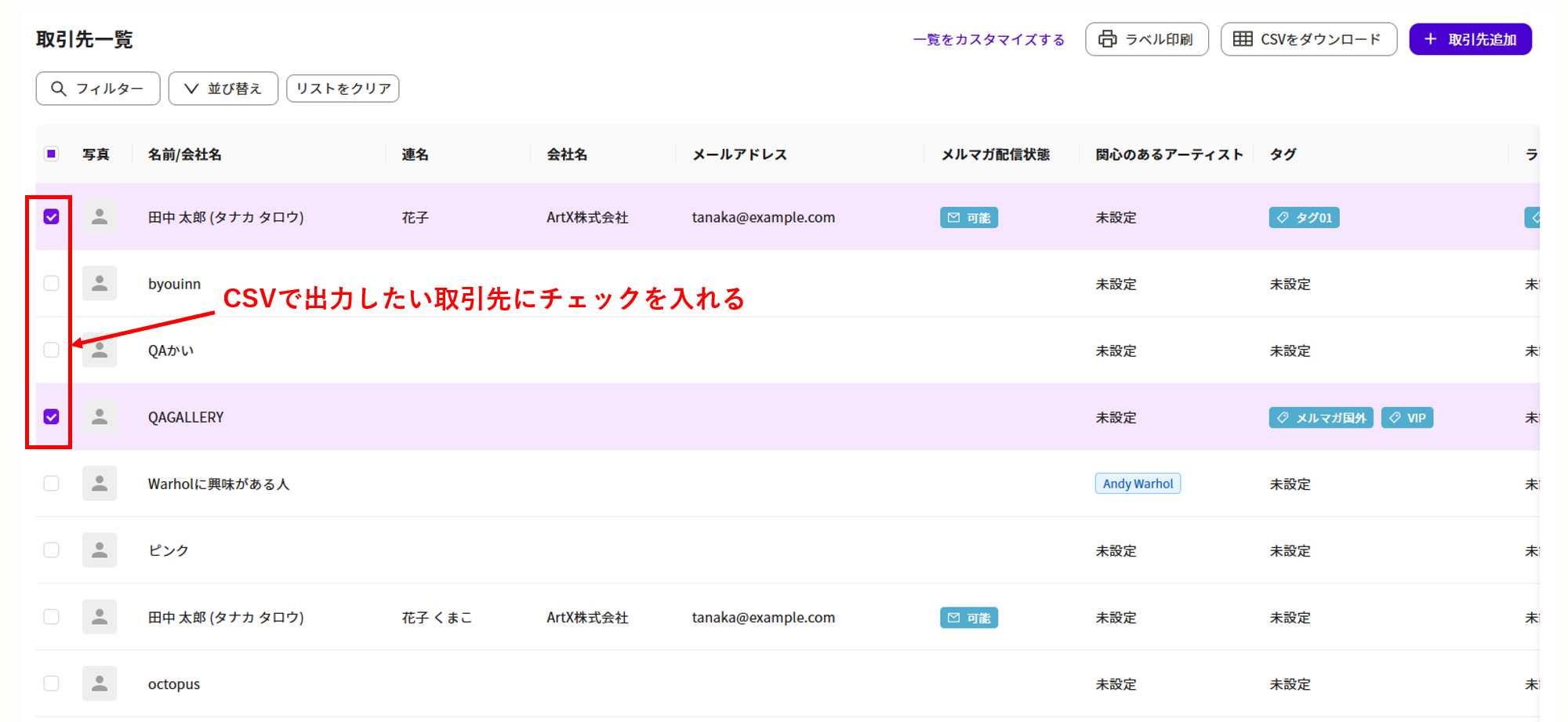Click the 可能 mail badge in first row
1568x722 pixels.
point(969,218)
